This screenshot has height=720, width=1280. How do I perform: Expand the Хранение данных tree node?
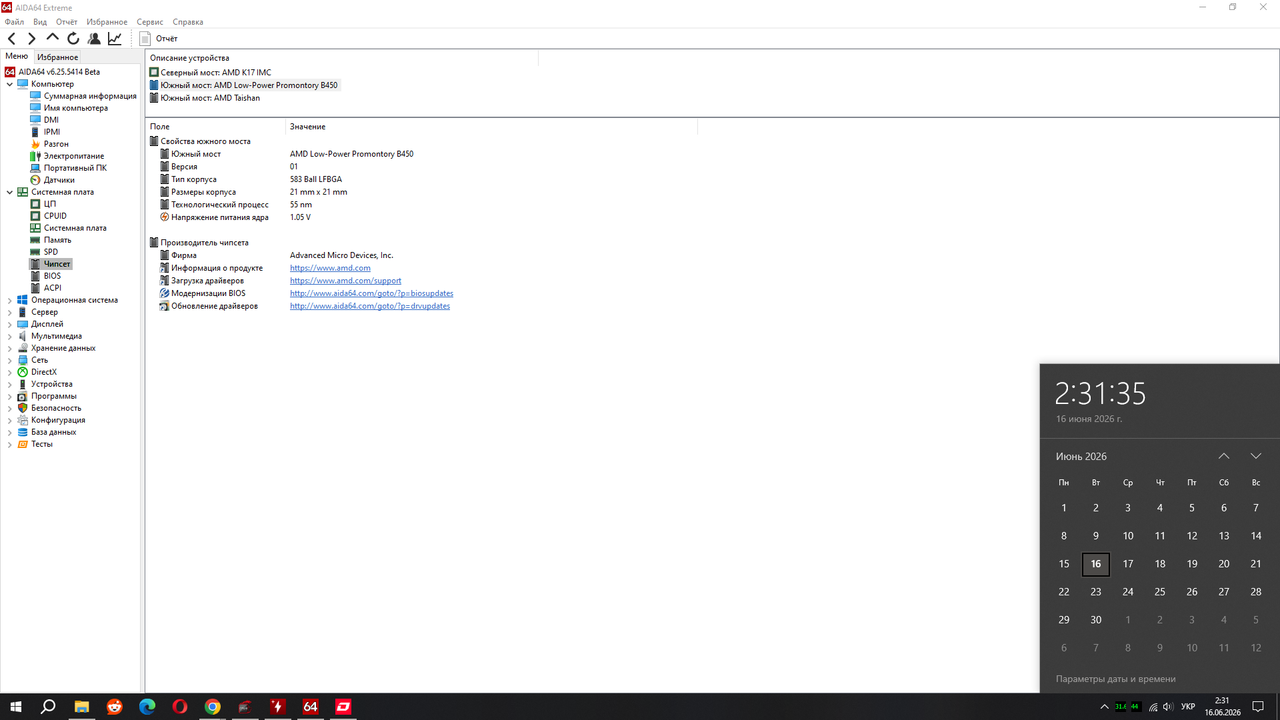click(10, 348)
